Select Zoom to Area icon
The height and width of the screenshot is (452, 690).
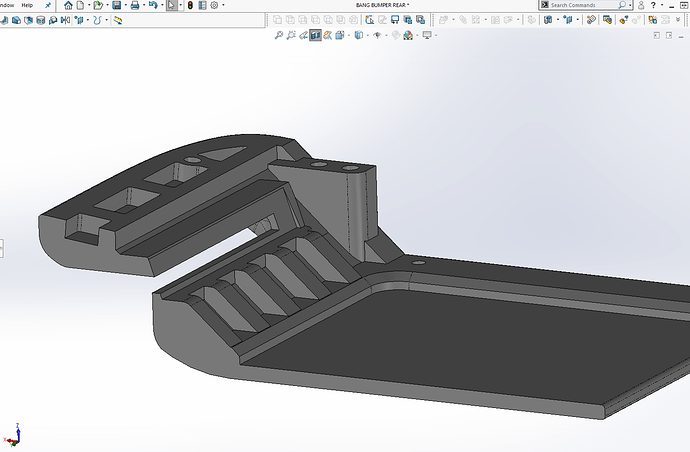click(x=291, y=35)
